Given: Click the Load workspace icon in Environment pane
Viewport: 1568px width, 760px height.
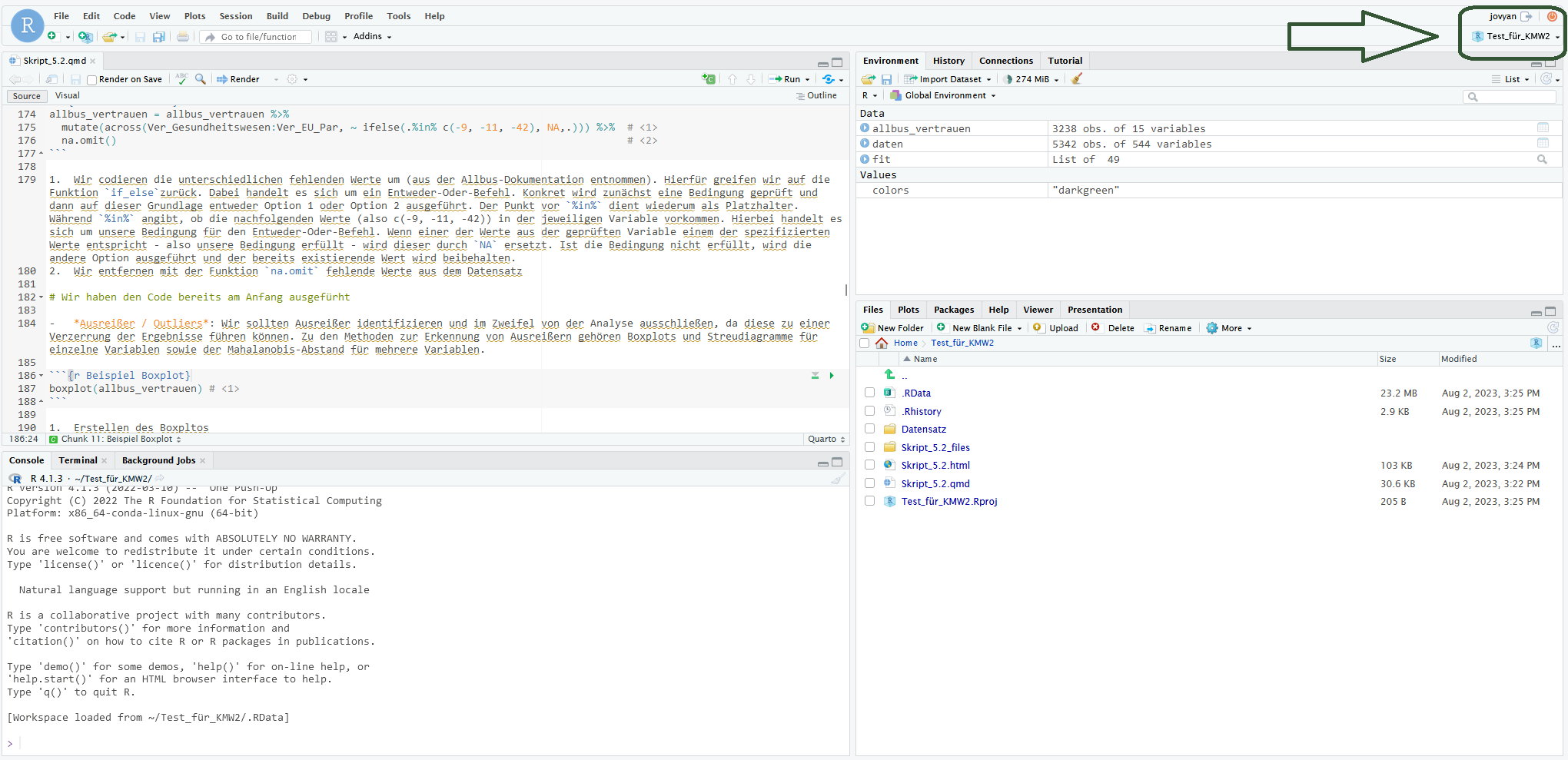Looking at the screenshot, I should point(869,79).
